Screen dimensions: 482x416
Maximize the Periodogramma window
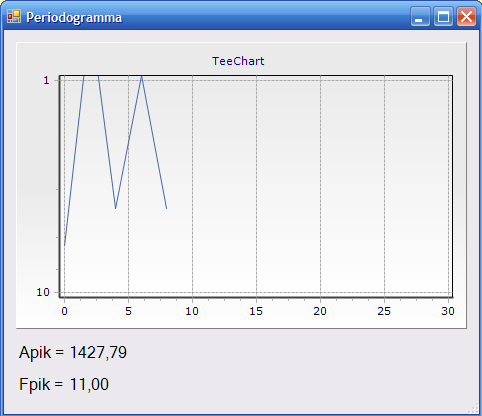pyautogui.click(x=443, y=16)
